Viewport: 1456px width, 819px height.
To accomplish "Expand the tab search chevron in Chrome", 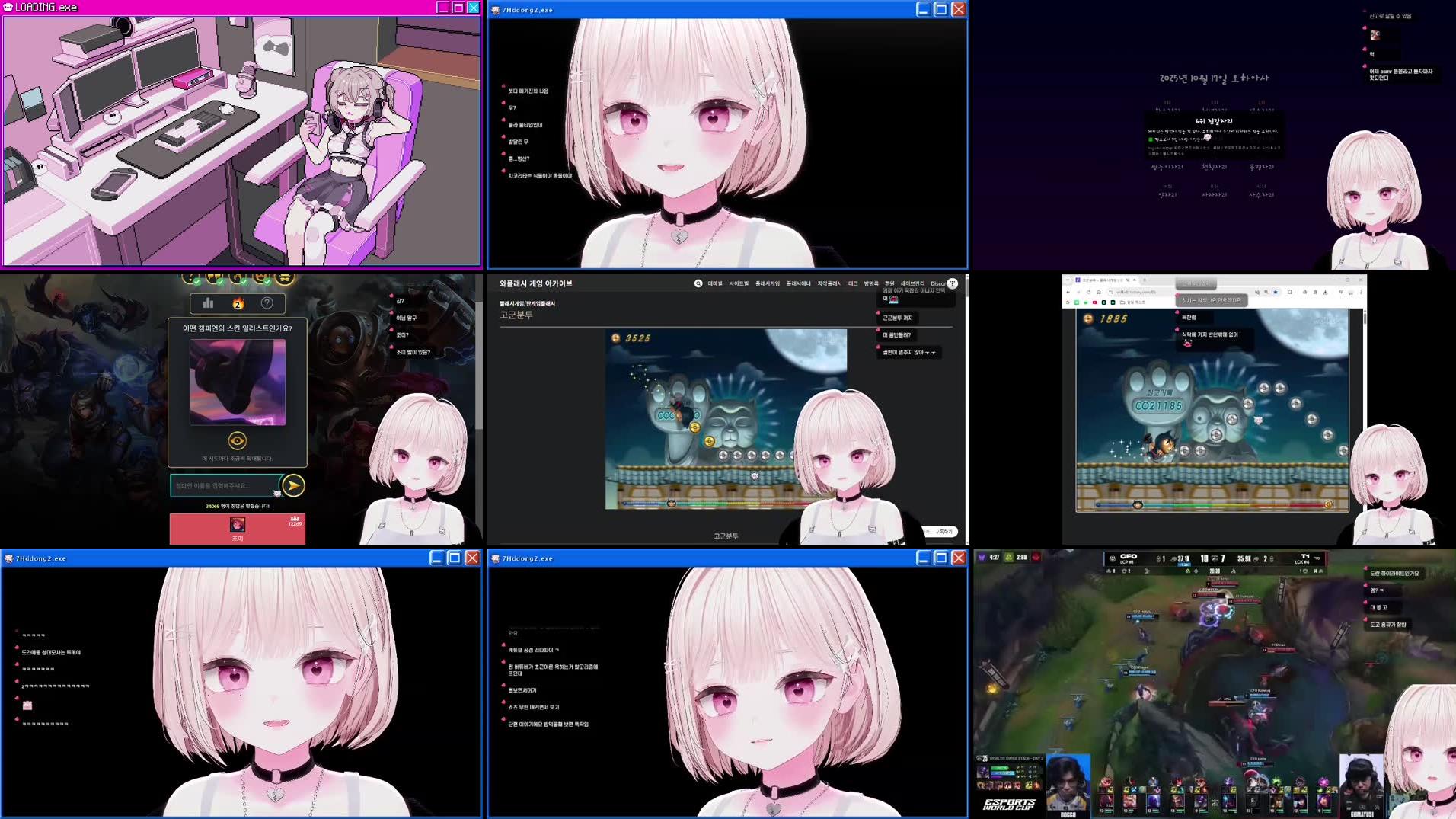I will [1068, 280].
